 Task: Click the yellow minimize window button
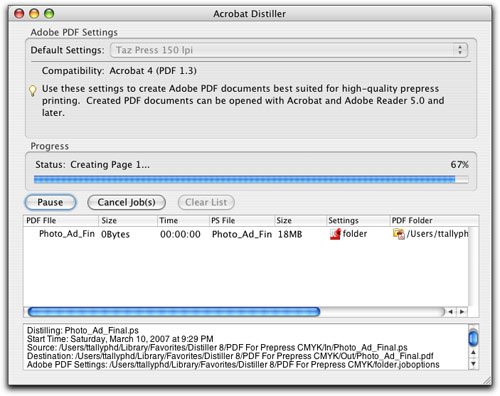pos(34,14)
